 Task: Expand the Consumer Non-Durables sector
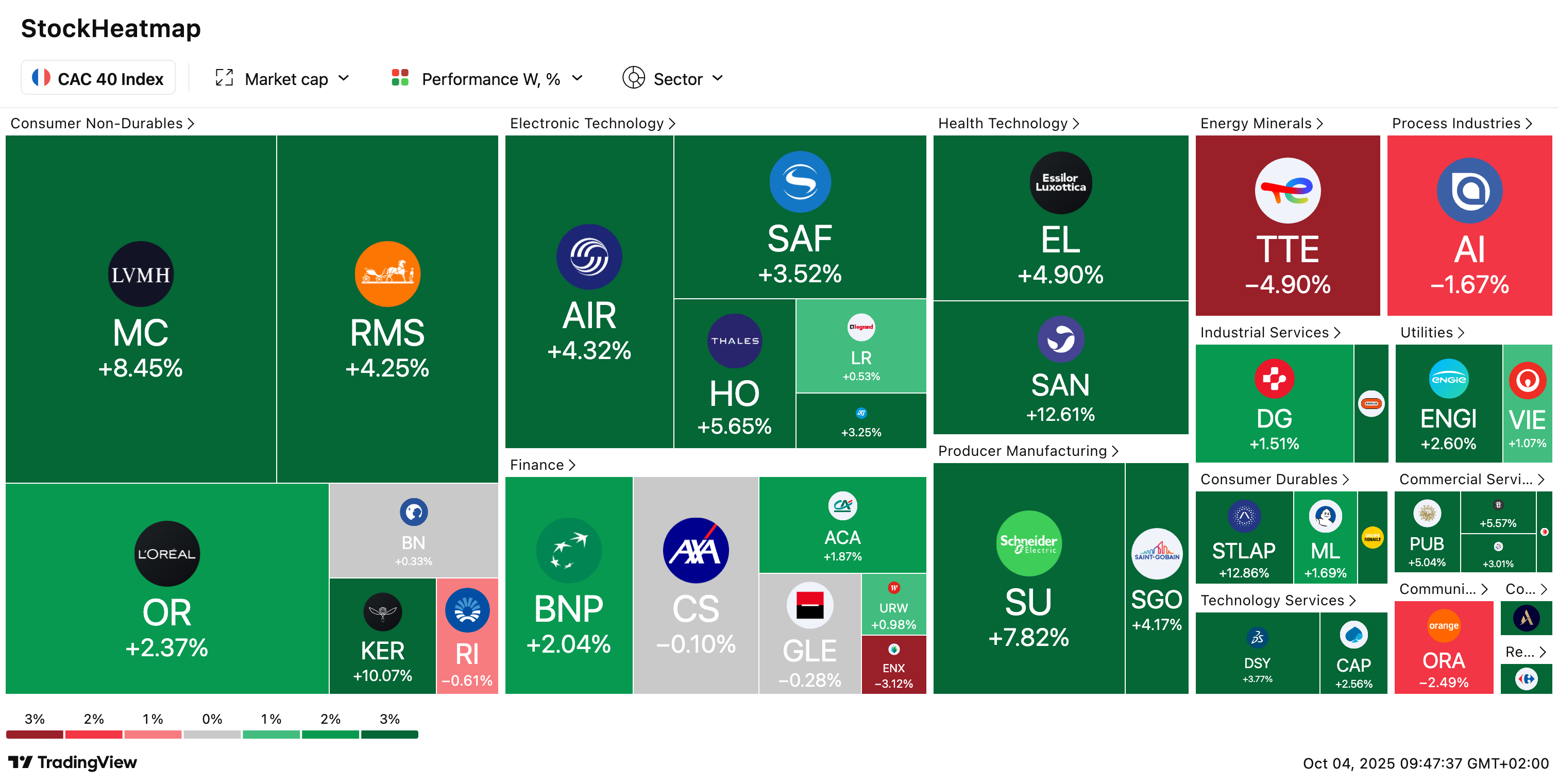[x=101, y=123]
